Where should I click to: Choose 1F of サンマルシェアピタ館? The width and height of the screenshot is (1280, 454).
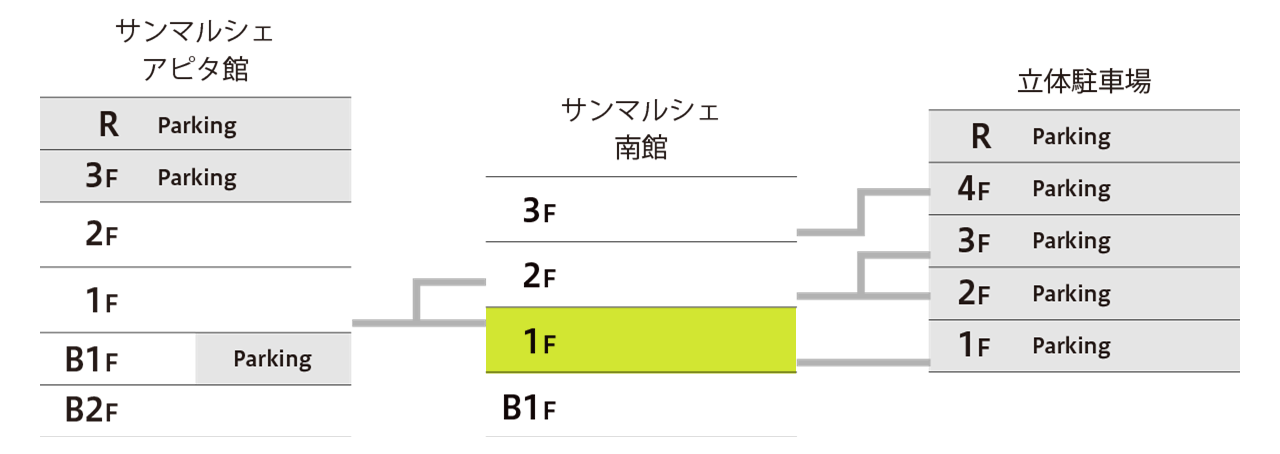(x=196, y=300)
